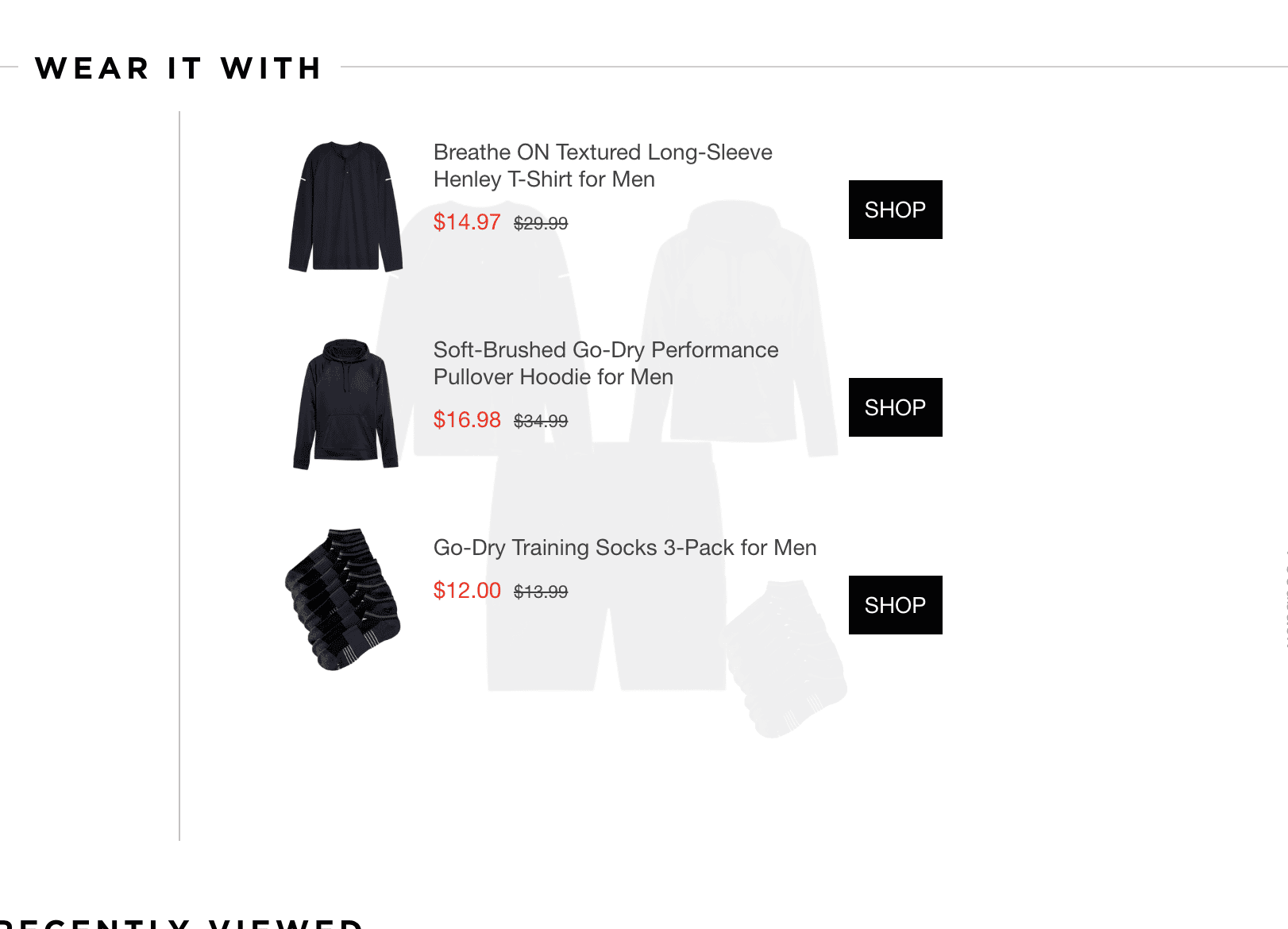The image size is (1288, 929).
Task: Click the $14.97 sale price
Action: pyautogui.click(x=467, y=222)
